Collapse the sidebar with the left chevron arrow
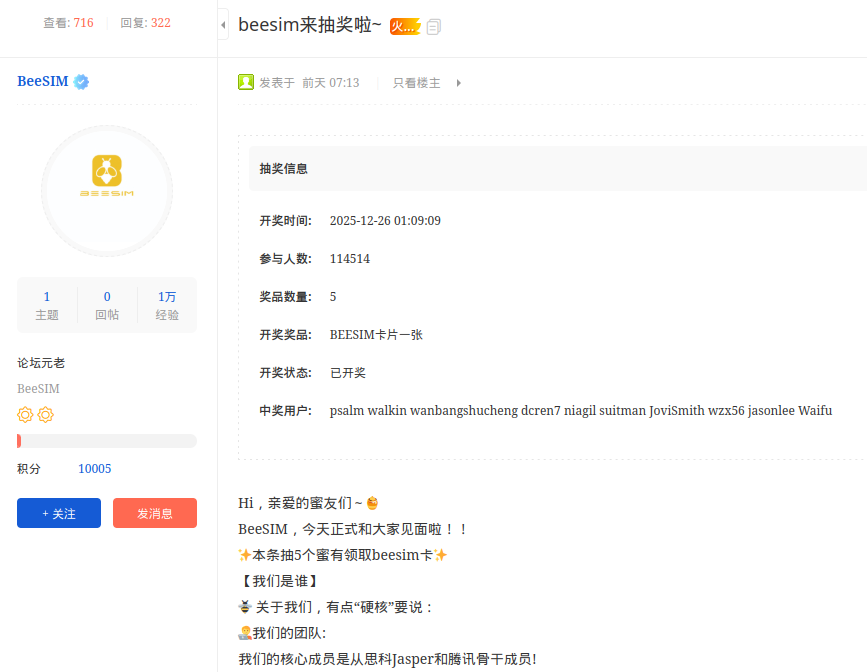867x672 pixels. point(222,24)
